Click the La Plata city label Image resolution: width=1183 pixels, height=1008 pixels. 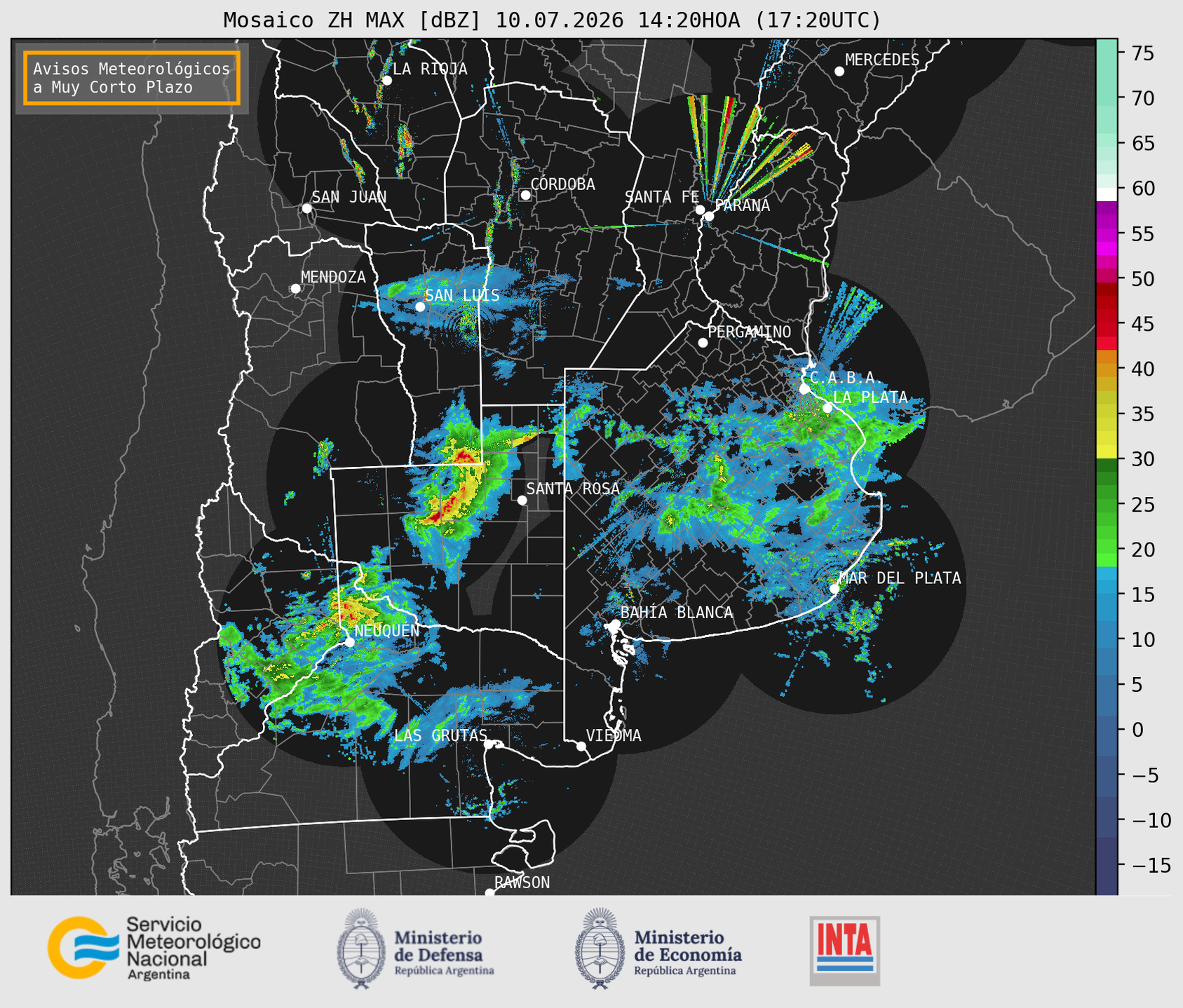click(870, 397)
